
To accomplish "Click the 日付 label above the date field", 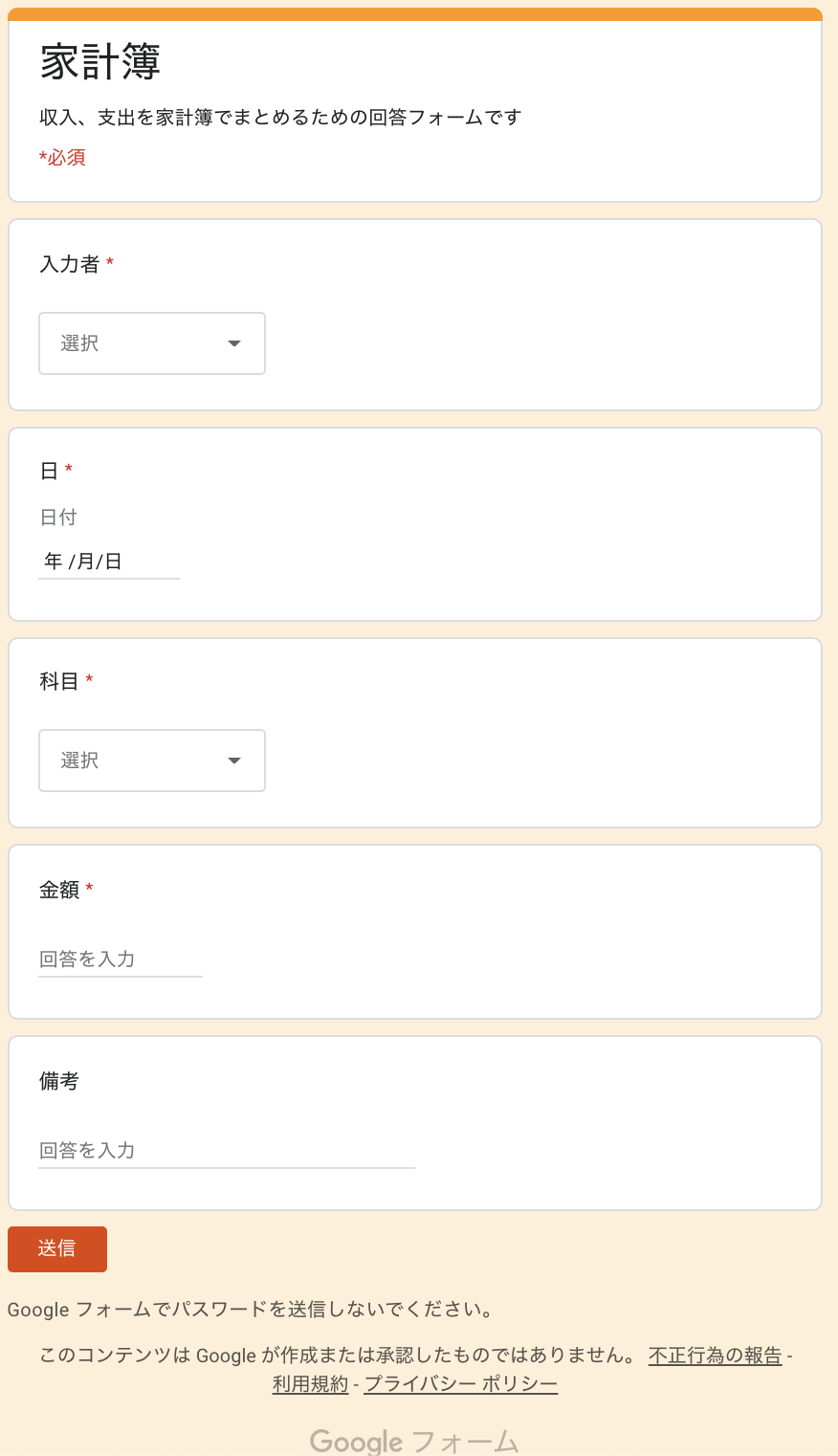I will (x=57, y=517).
